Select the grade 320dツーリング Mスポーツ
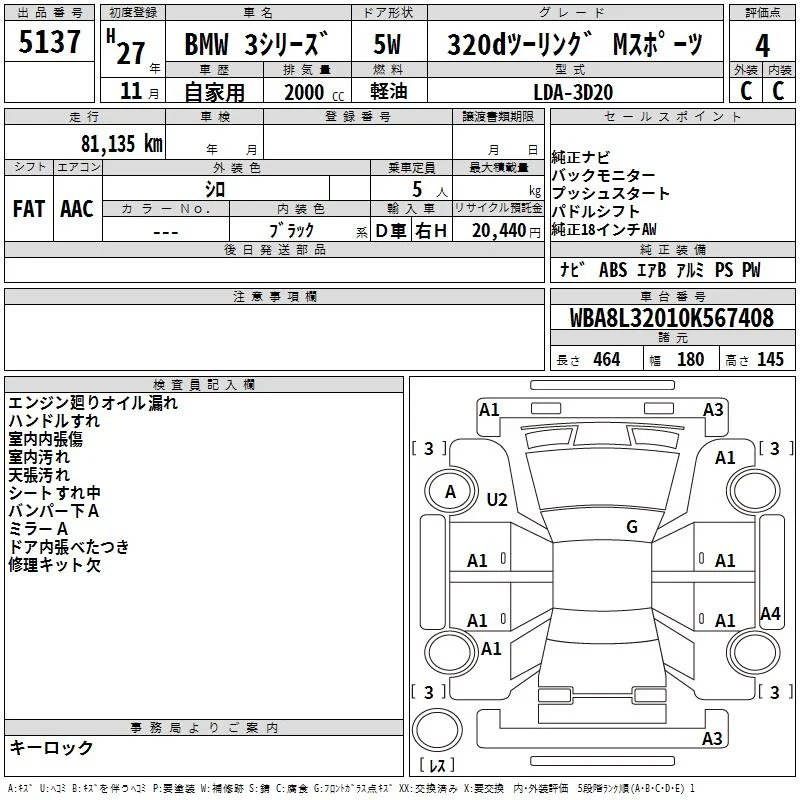Image resolution: width=800 pixels, height=800 pixels. 575,44
